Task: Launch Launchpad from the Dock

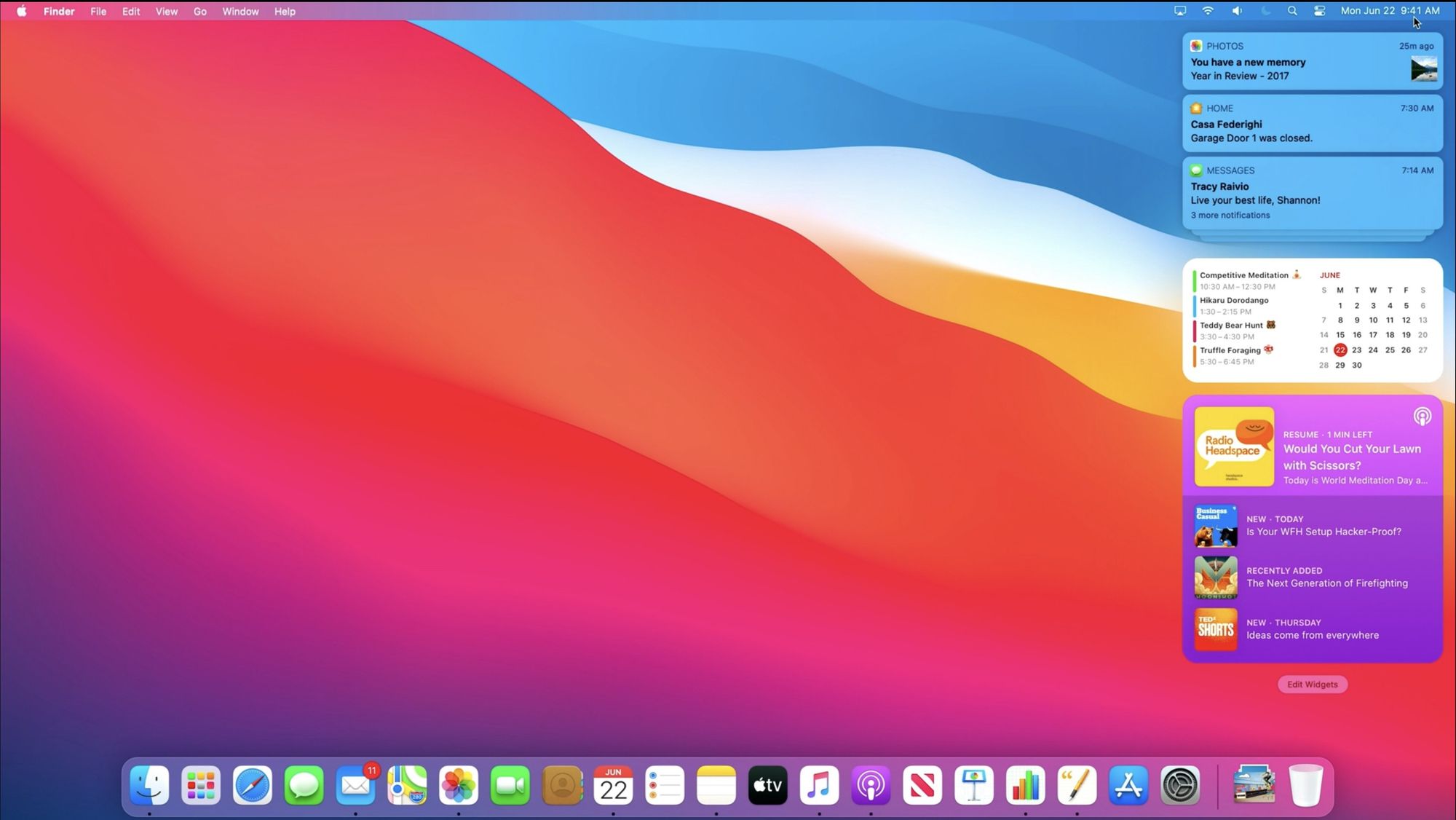Action: [x=201, y=785]
